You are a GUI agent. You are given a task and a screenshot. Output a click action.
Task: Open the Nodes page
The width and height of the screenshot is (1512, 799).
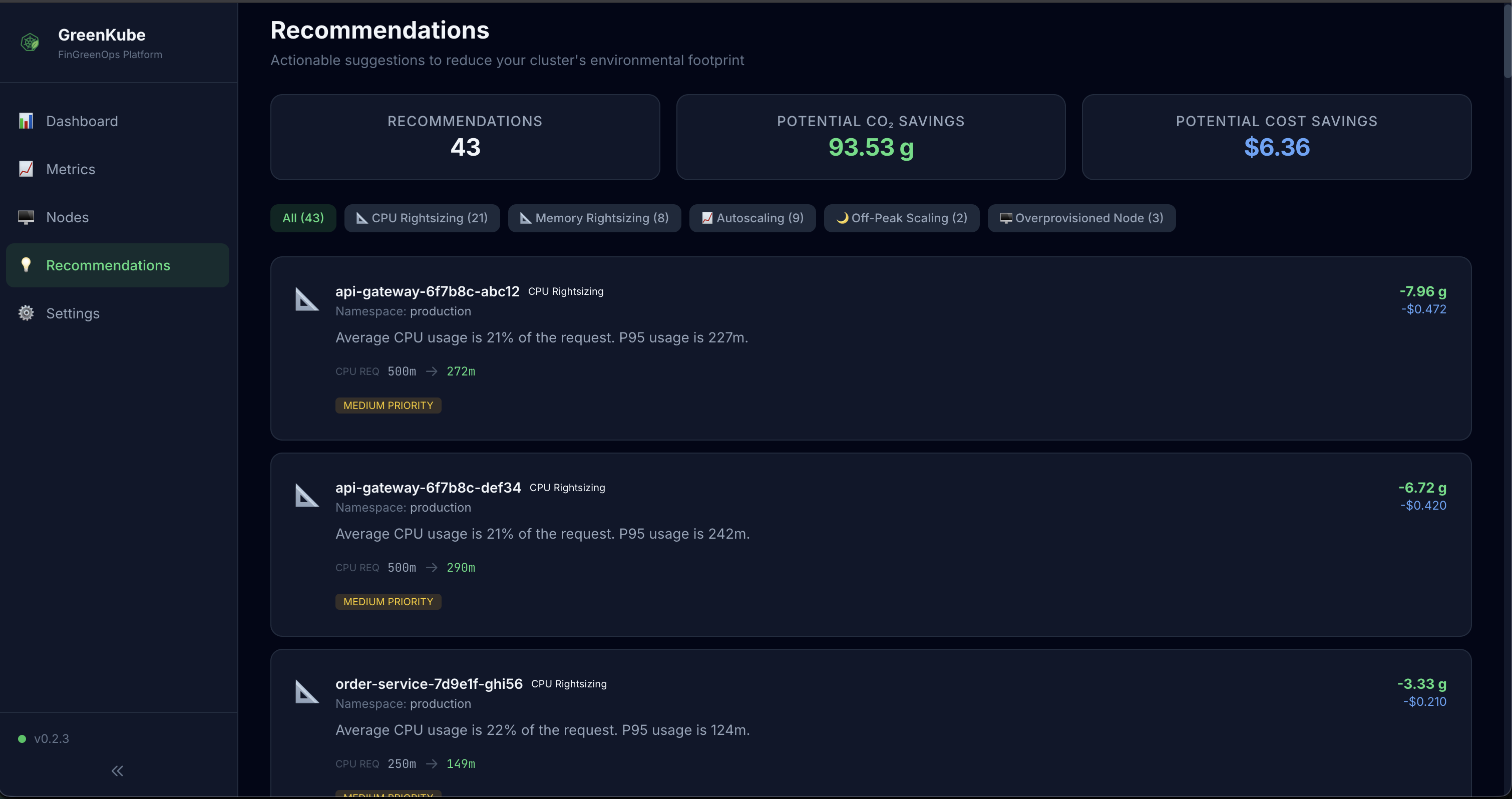click(x=117, y=217)
